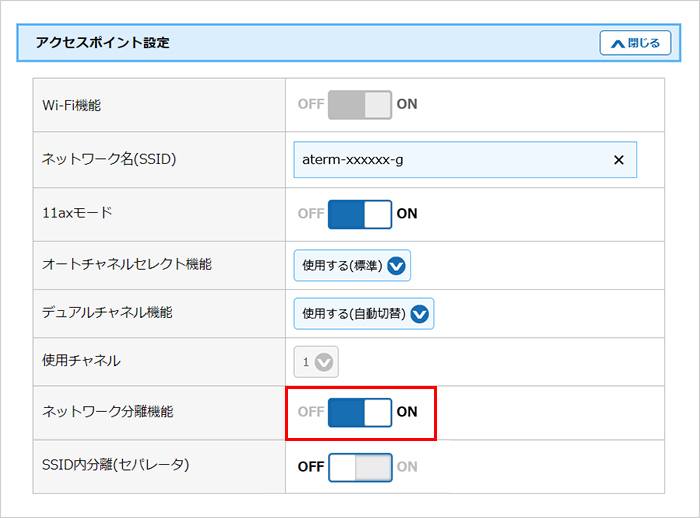The image size is (700, 518).
Task: Click the OFF label beside the Wi-Fi機能 switch
Action: pos(311,104)
